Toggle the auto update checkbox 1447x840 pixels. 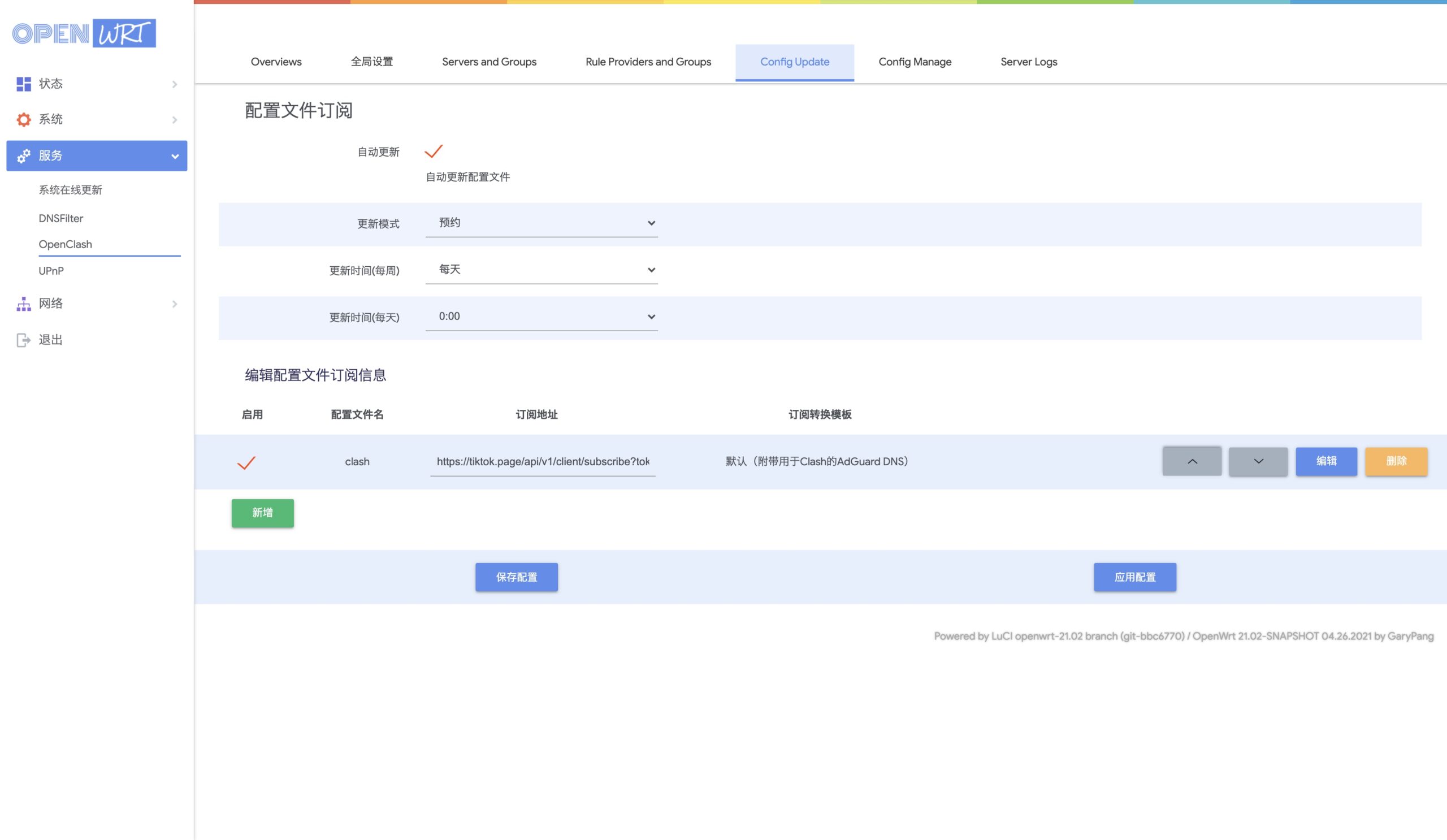(x=434, y=151)
